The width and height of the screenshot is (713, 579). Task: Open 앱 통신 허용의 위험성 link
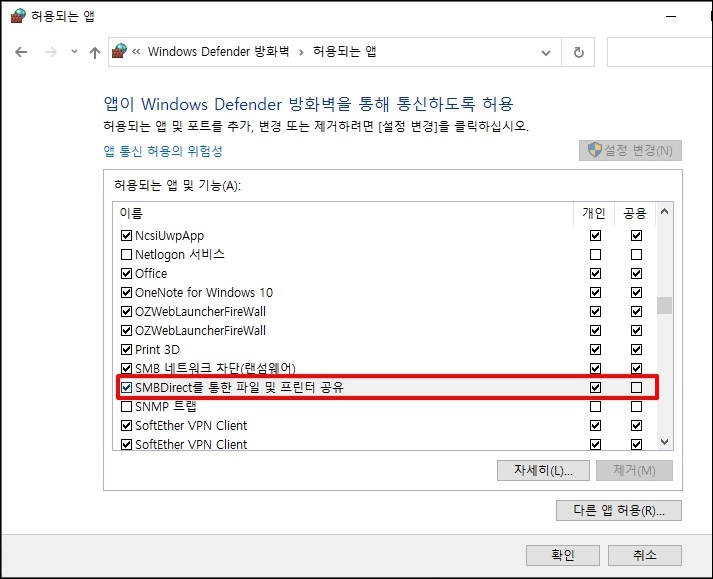point(163,151)
